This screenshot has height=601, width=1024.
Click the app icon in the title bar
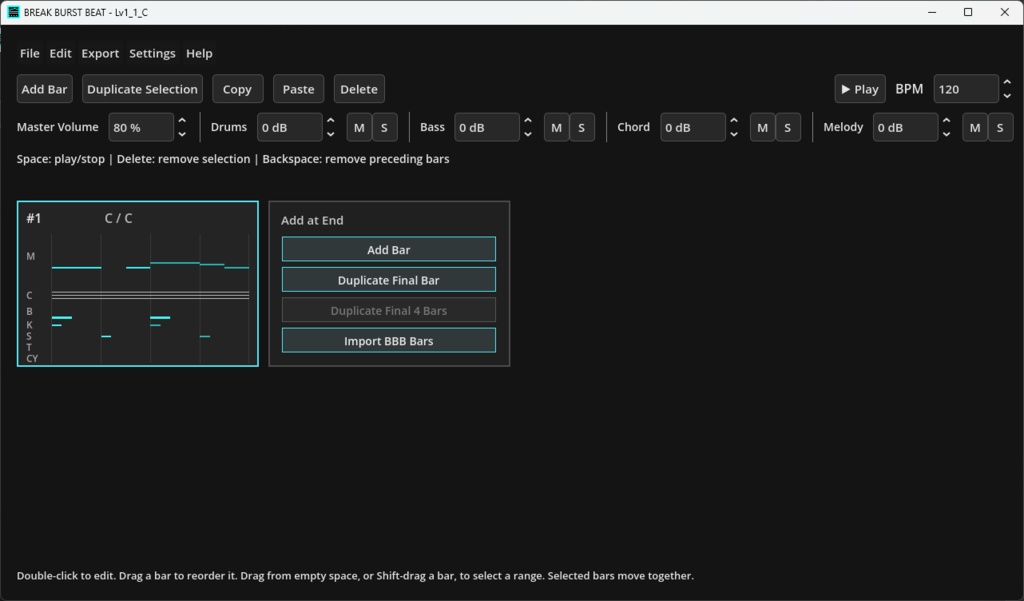coord(13,12)
